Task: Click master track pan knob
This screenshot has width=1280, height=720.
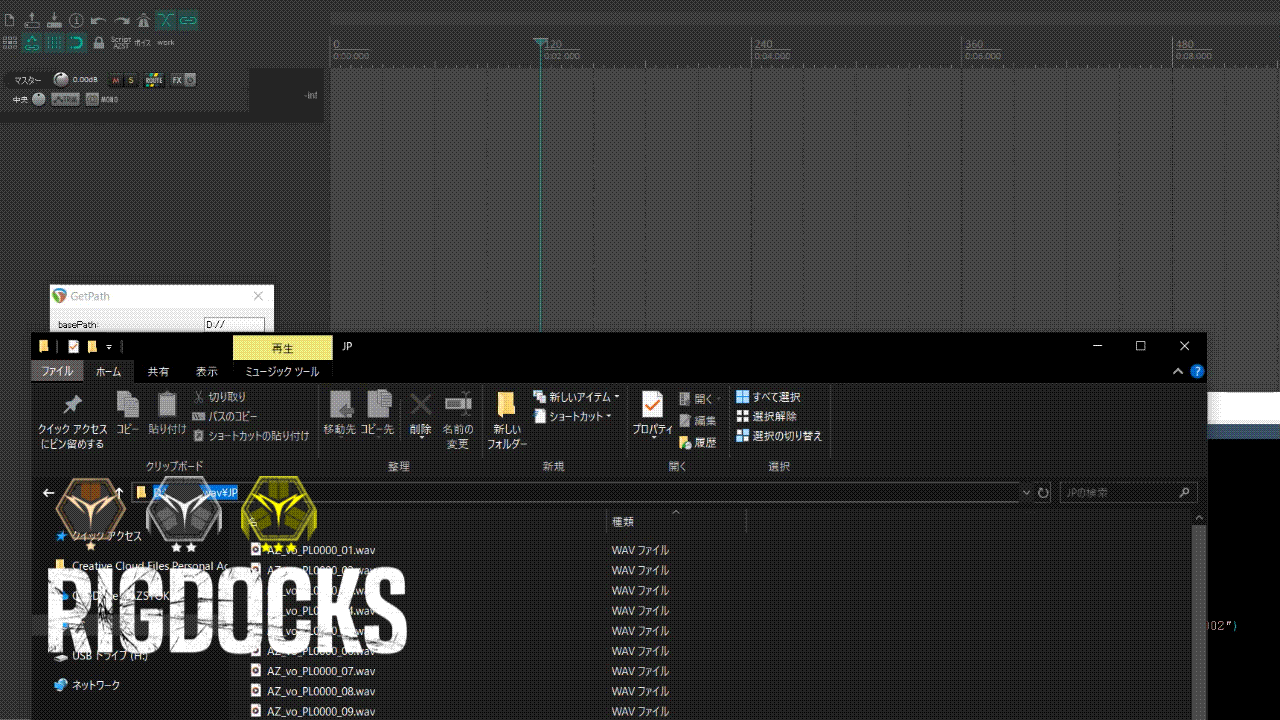Action: point(38,99)
